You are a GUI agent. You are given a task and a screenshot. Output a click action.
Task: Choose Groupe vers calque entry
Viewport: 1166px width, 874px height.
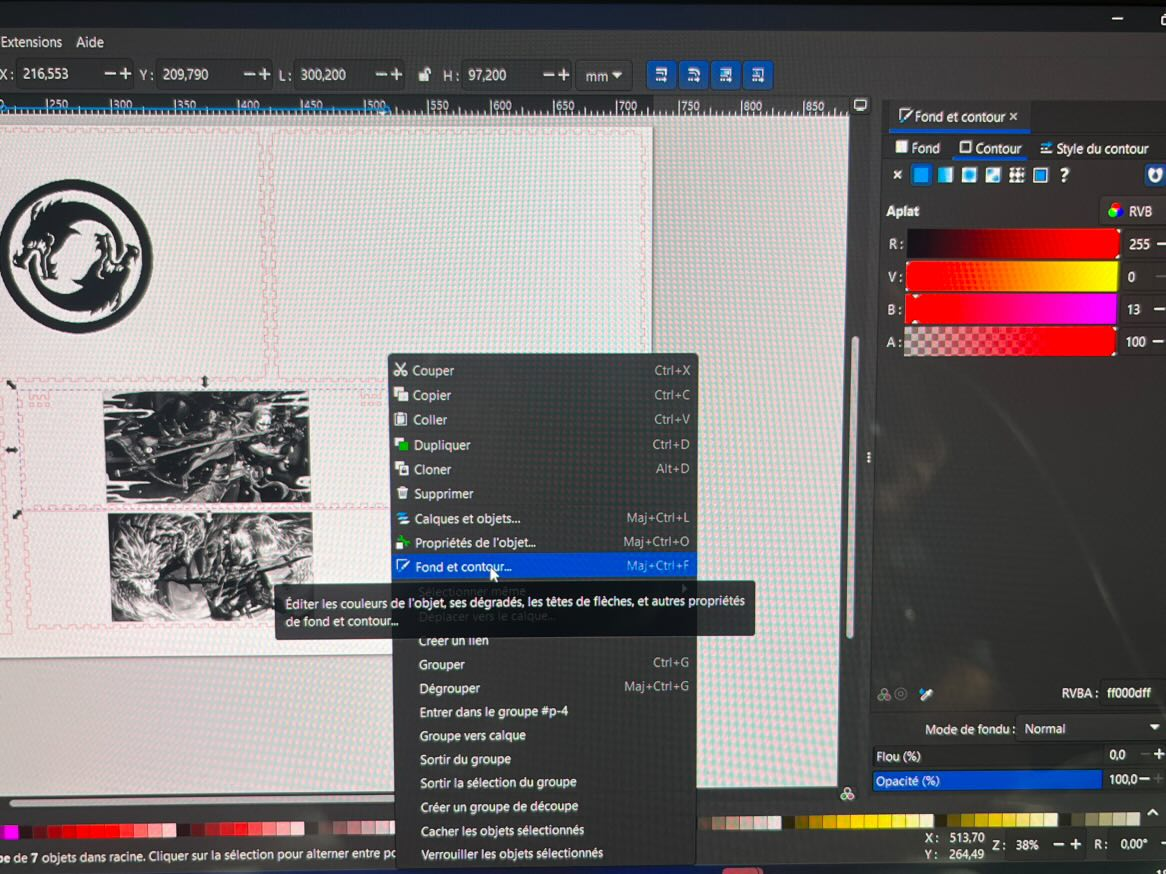click(x=544, y=736)
